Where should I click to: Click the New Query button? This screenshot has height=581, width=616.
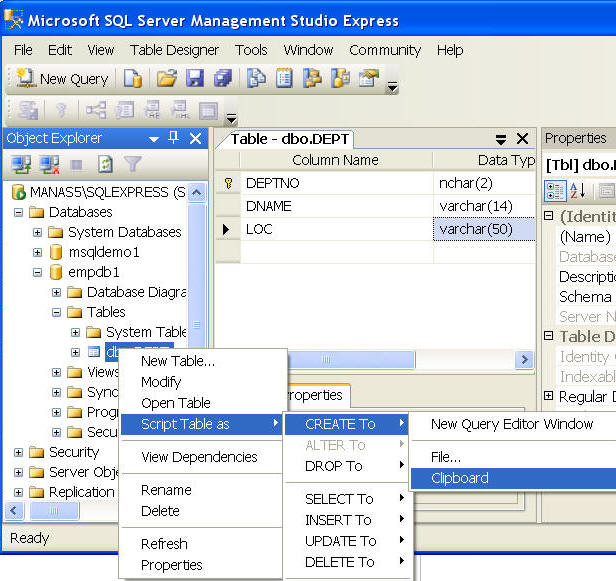(62, 79)
